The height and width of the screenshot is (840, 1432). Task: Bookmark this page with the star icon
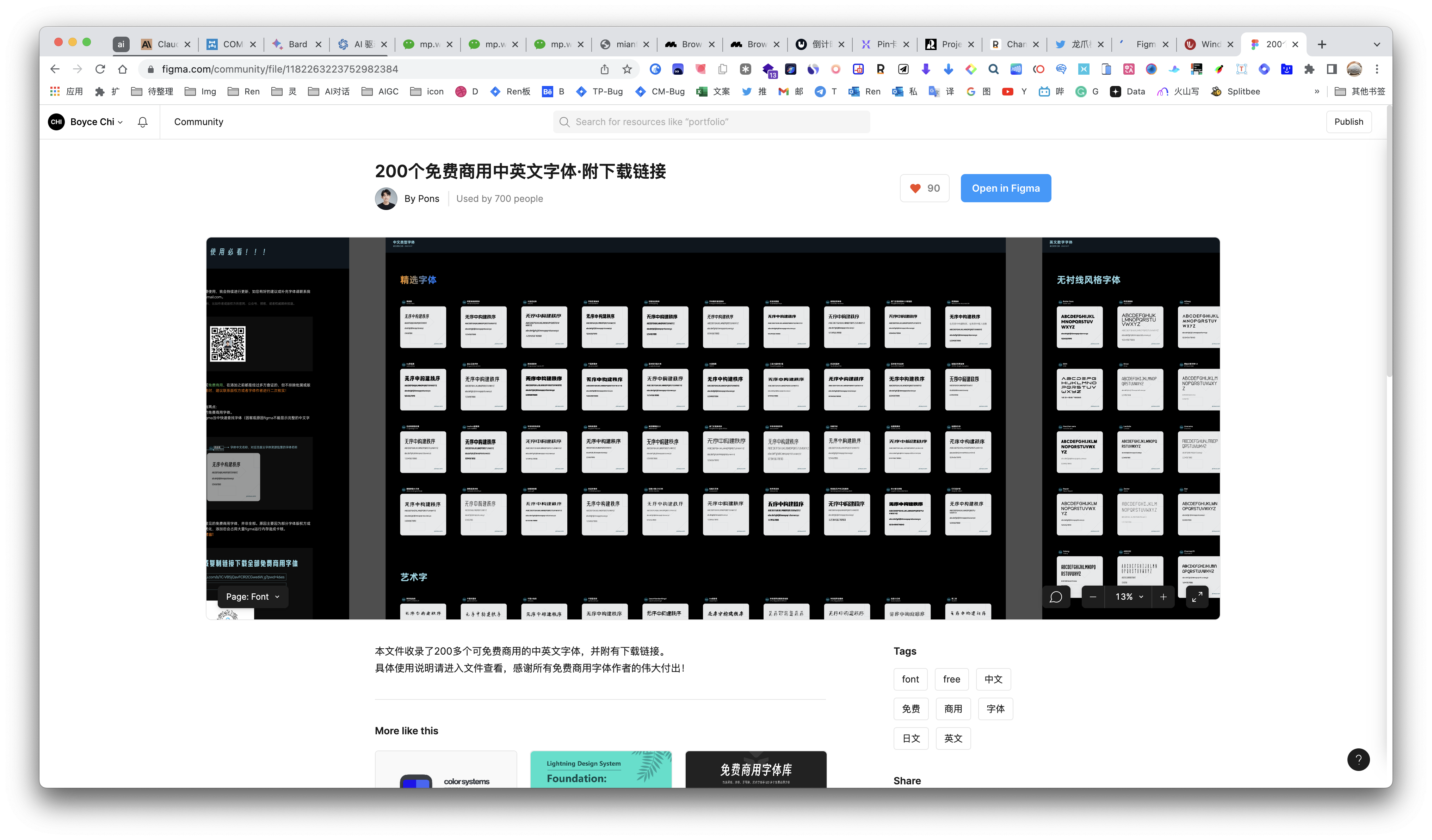(x=627, y=69)
